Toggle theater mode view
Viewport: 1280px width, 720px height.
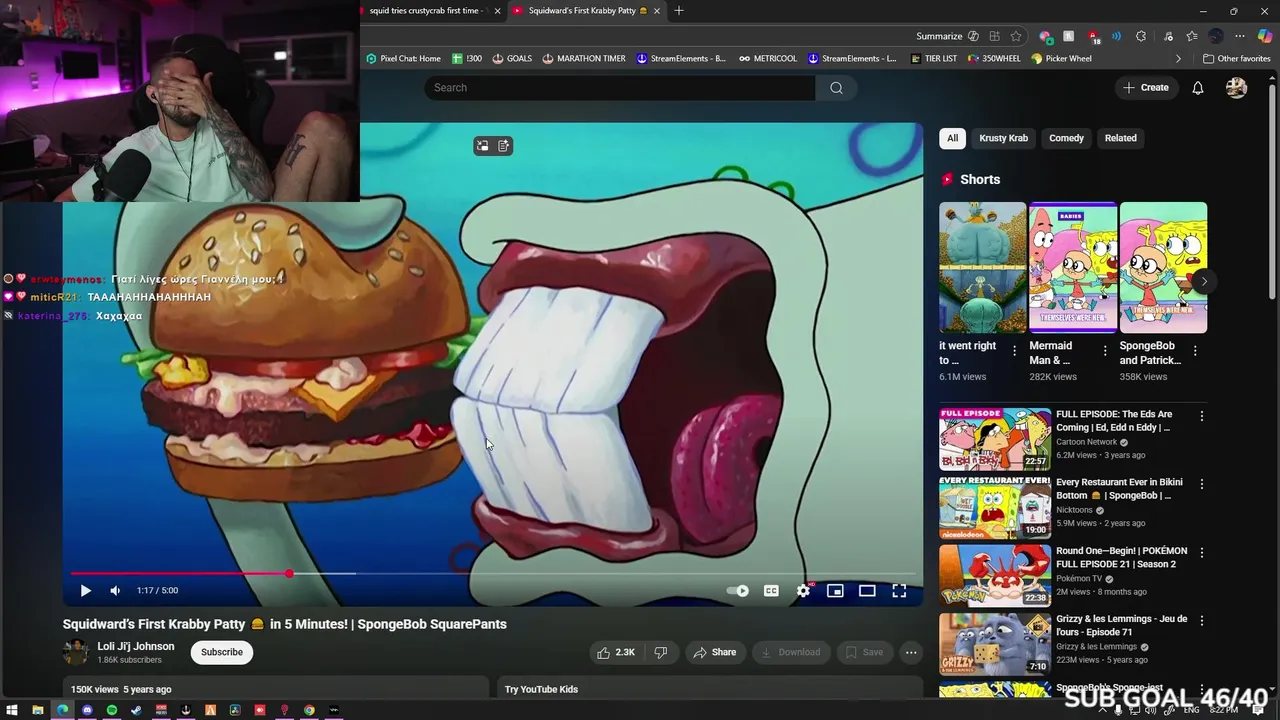[867, 591]
